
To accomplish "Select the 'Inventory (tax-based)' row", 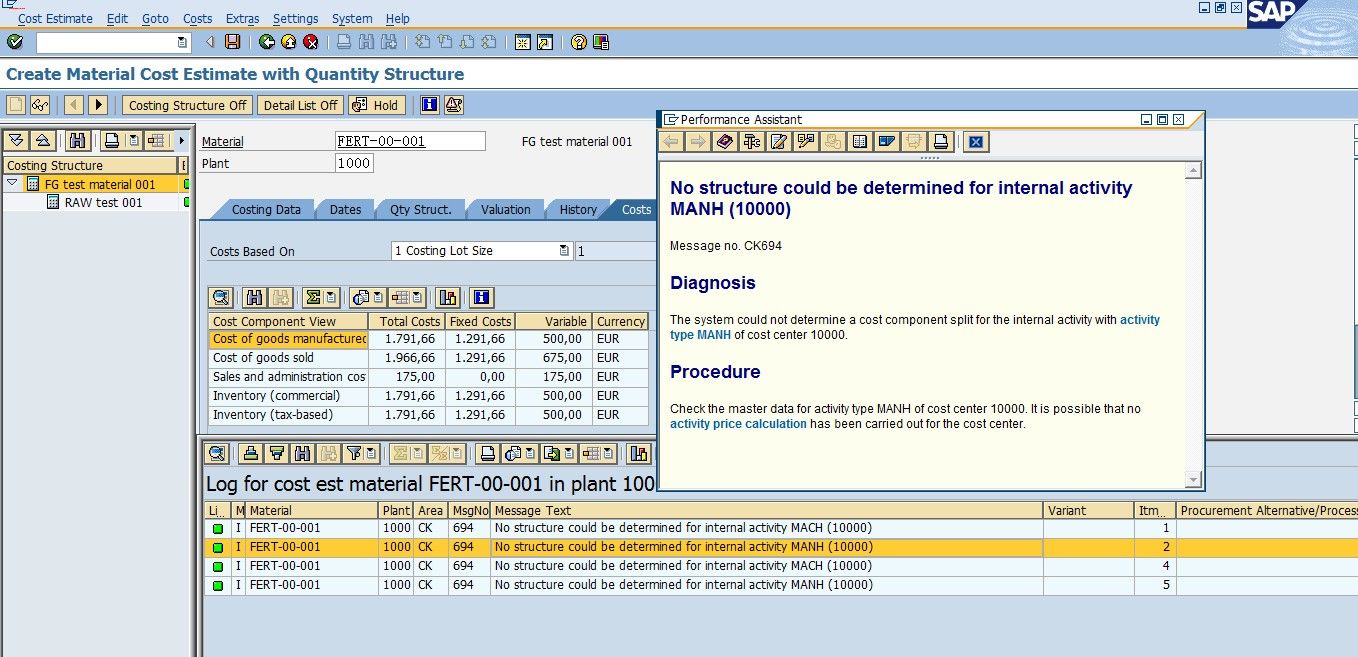I will coord(428,415).
